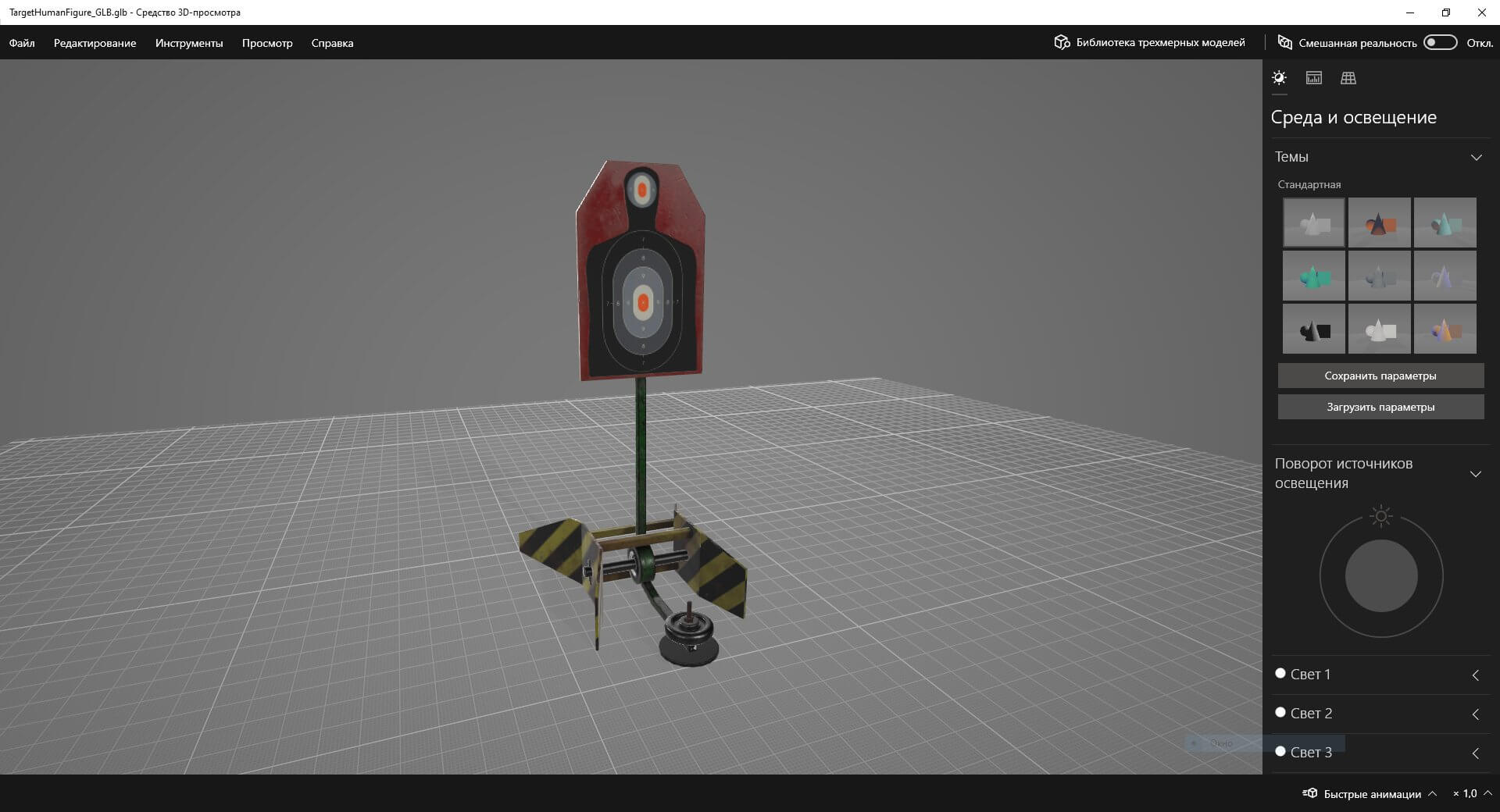
Task: Collapse the Темы section
Action: (1476, 158)
